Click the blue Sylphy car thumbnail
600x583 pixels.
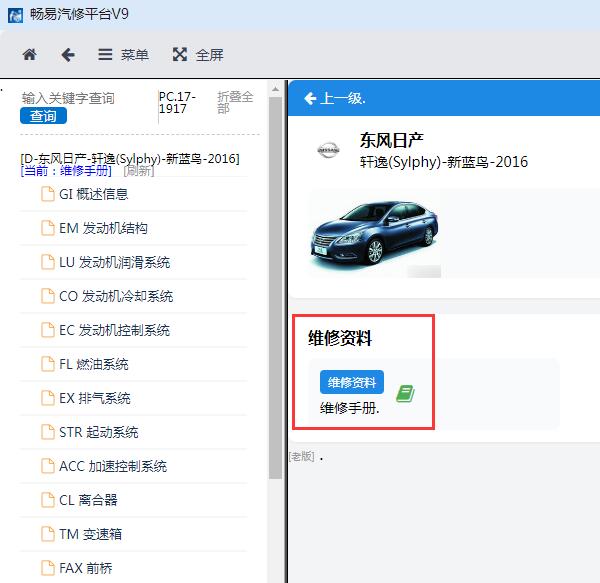pyautogui.click(x=375, y=233)
